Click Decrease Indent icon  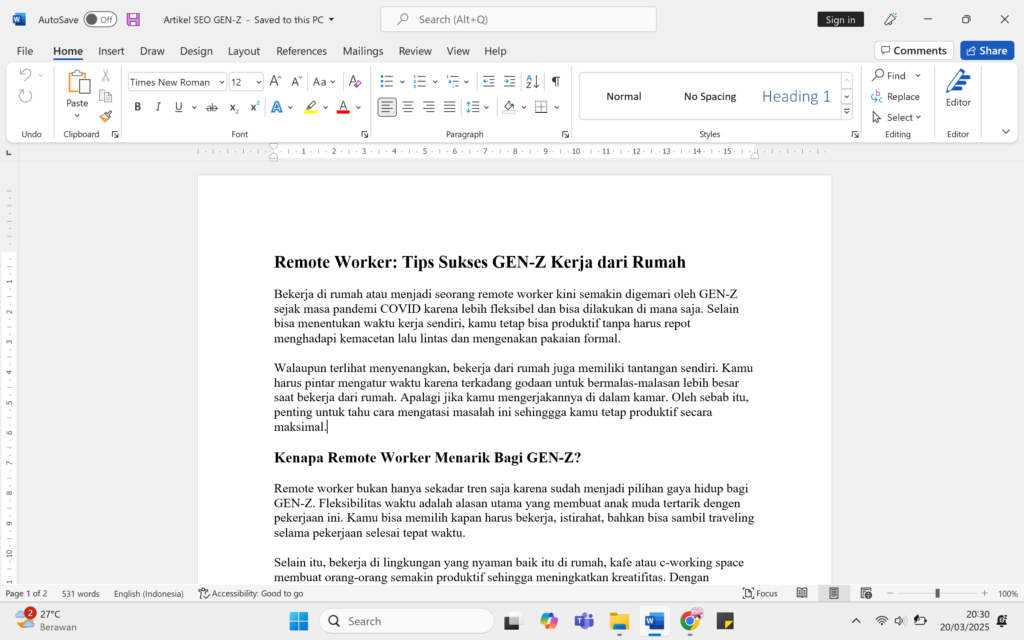pyautogui.click(x=488, y=82)
